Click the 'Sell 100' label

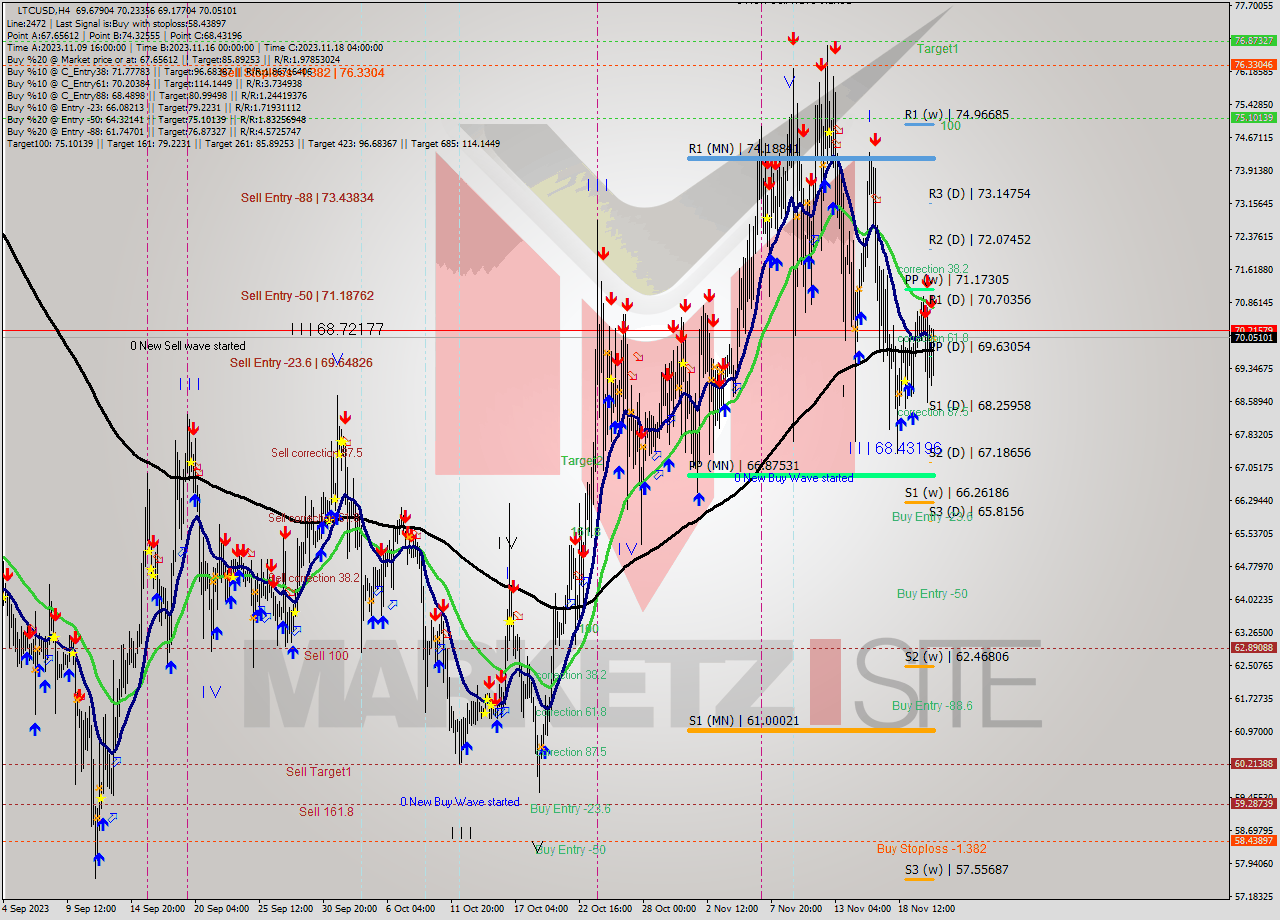tap(326, 656)
